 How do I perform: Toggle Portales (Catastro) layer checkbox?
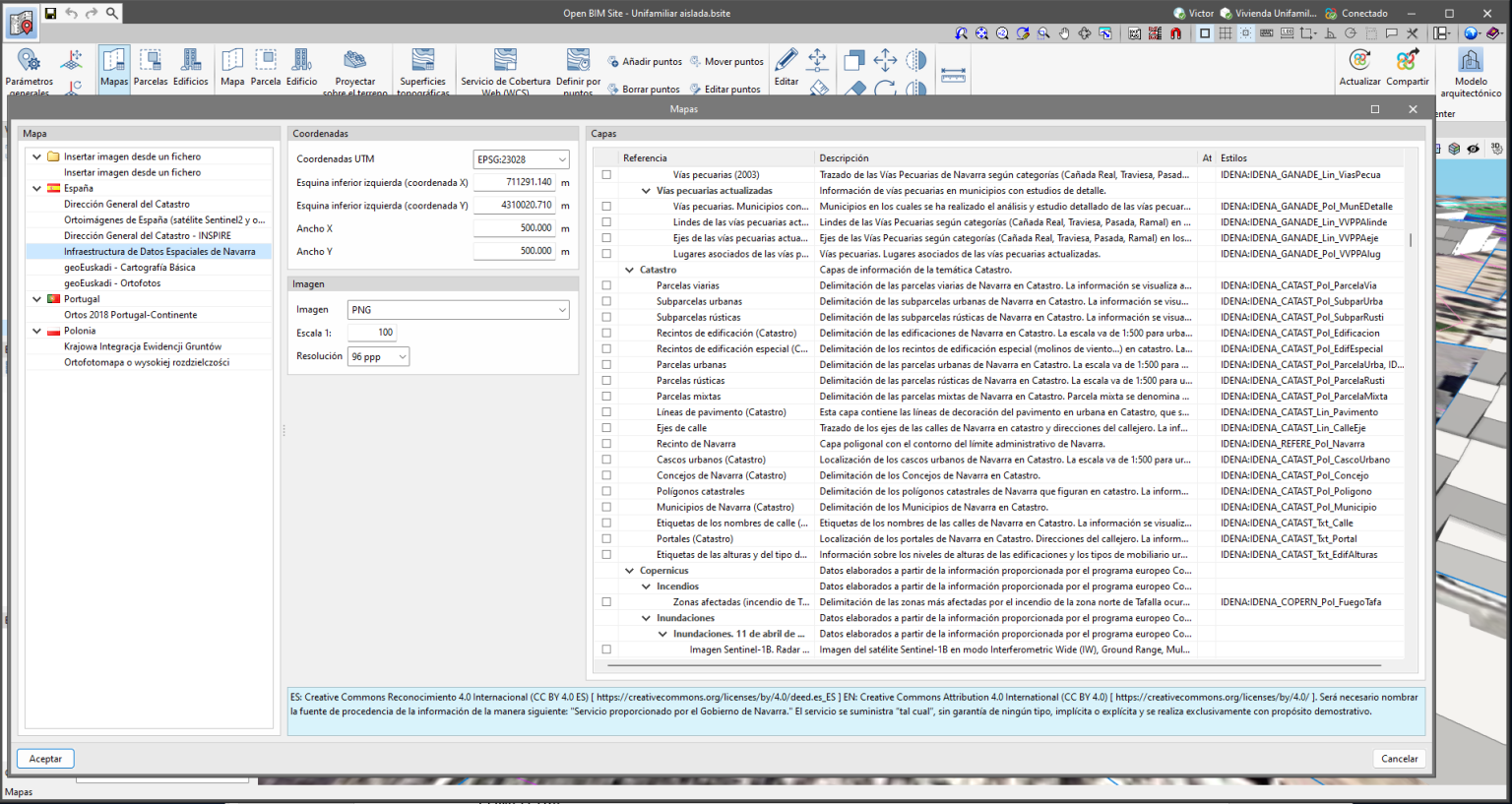[x=606, y=539]
